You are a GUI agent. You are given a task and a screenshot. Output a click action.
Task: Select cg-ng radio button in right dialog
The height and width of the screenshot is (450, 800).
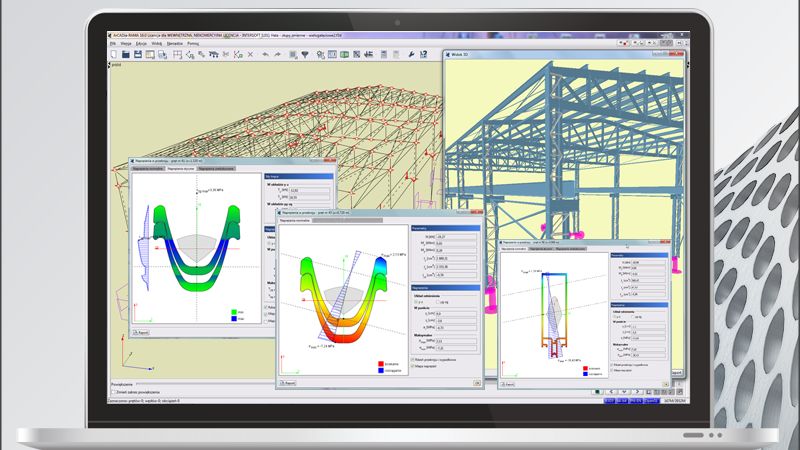tap(632, 317)
